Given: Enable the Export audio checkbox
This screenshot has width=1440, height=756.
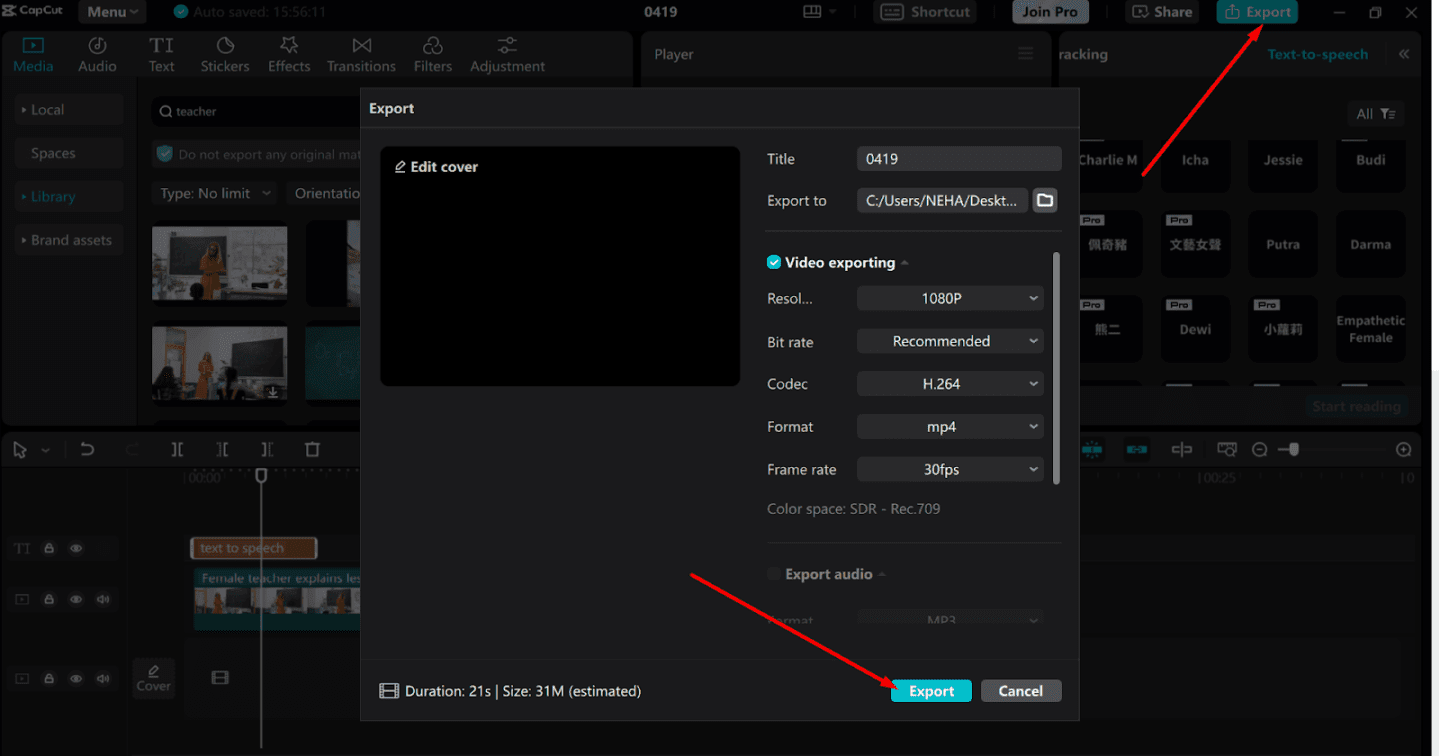Looking at the screenshot, I should coord(774,574).
